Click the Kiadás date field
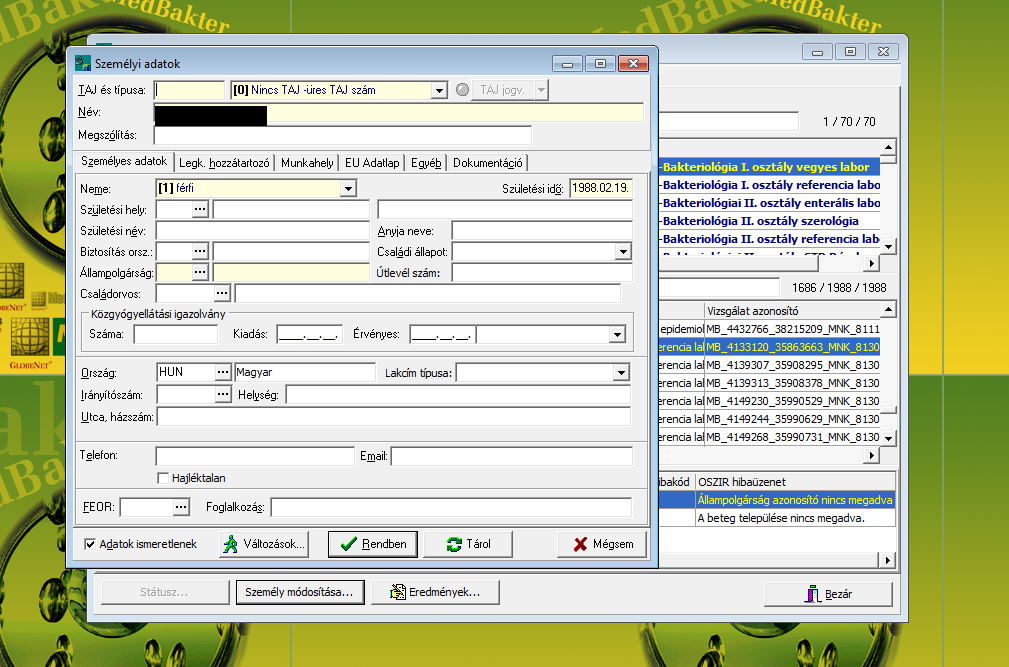This screenshot has width=1009, height=667. [310, 334]
